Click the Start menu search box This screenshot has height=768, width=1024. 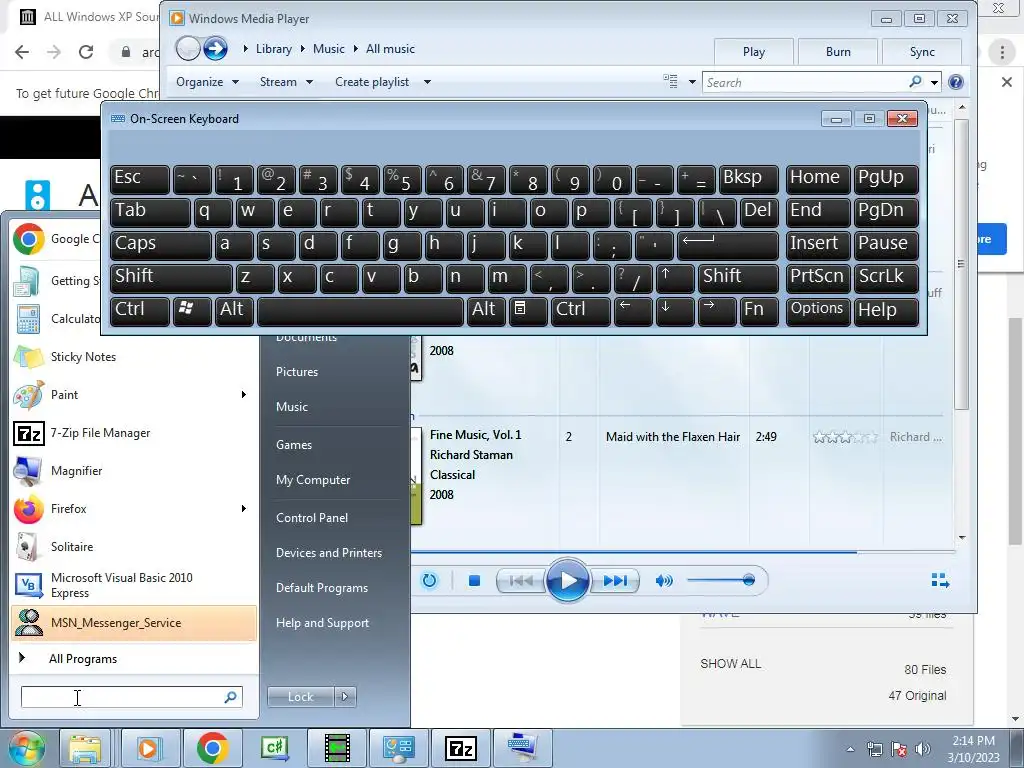(131, 697)
